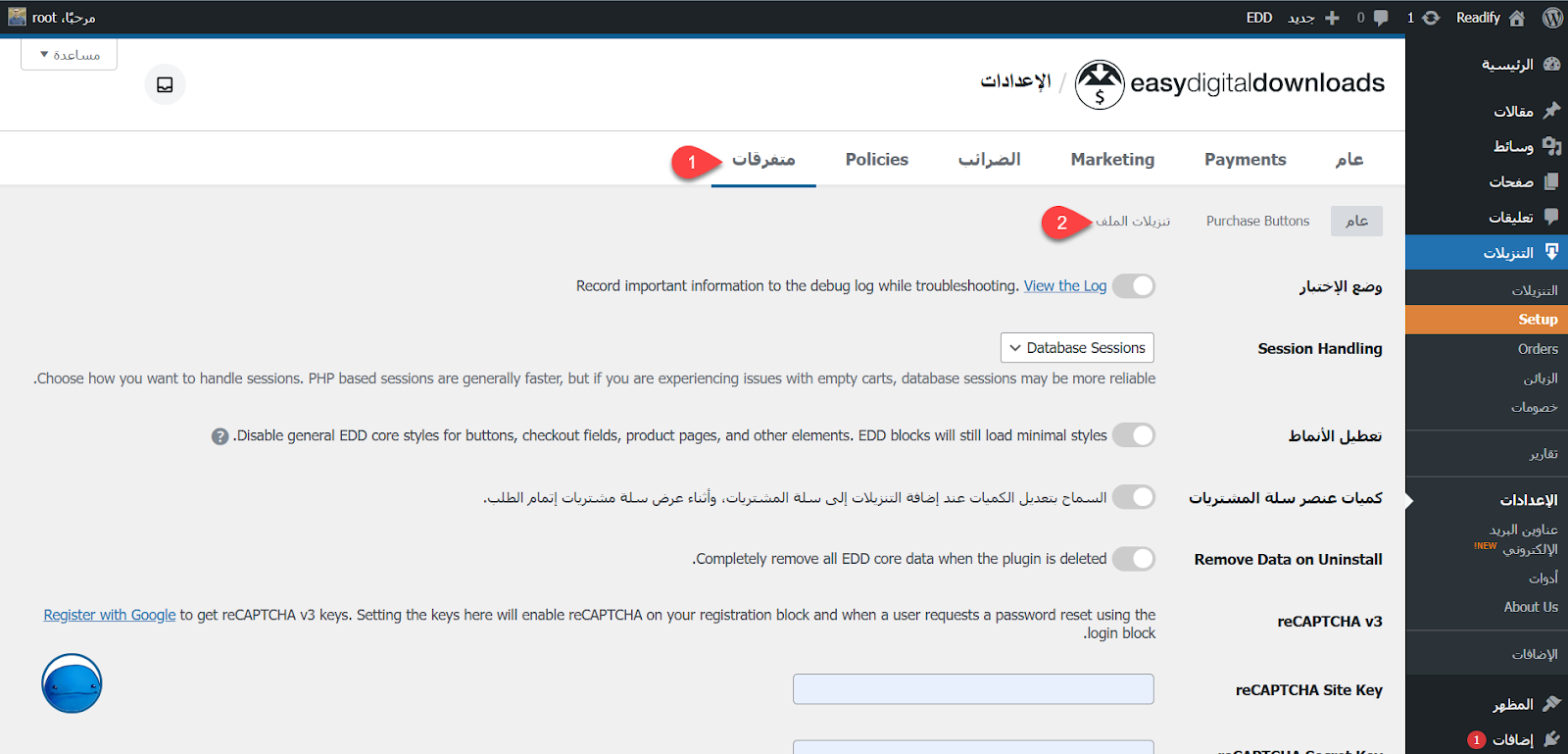Switch to the متفرقات tab

click(763, 159)
